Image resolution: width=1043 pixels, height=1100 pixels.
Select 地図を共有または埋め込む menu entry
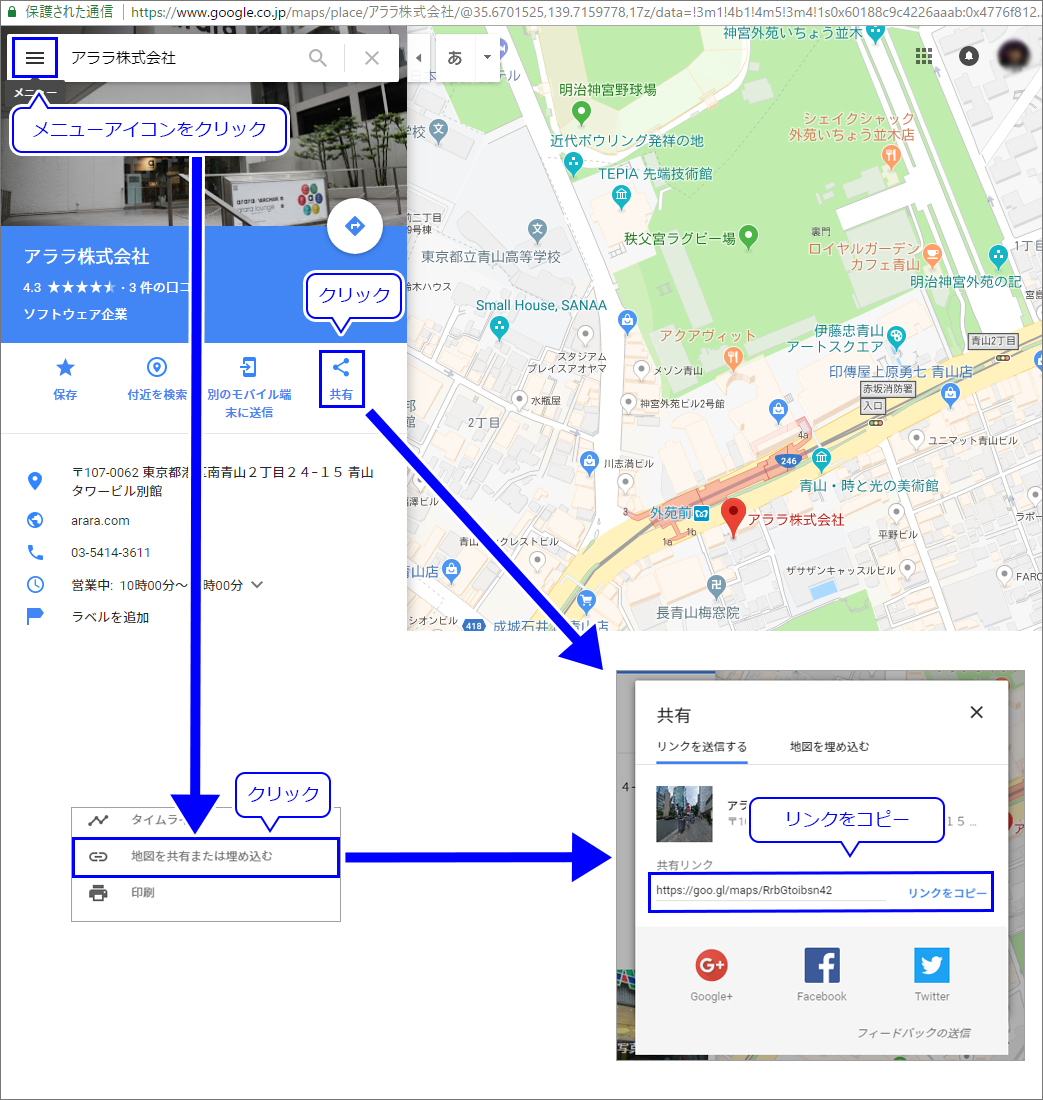tap(206, 857)
